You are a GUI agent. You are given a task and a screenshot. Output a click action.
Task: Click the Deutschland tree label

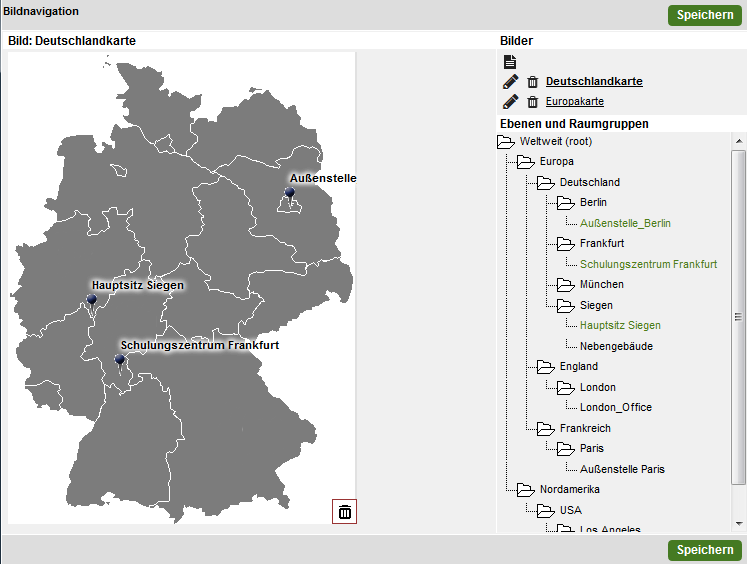pyautogui.click(x=590, y=182)
